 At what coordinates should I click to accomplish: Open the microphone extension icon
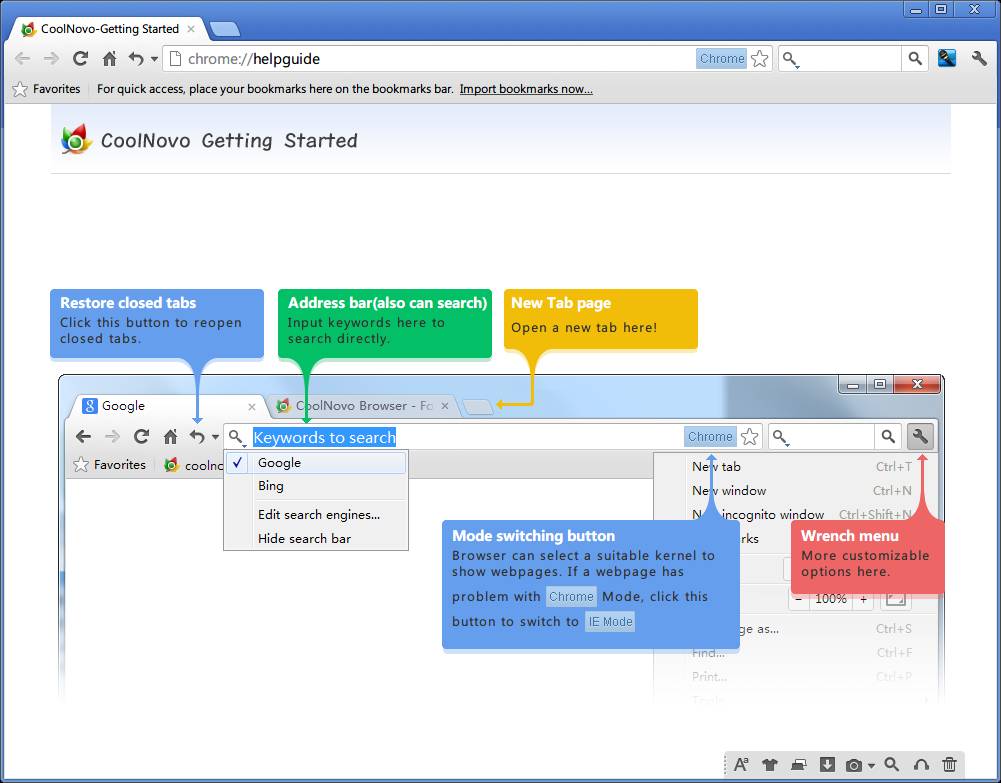pyautogui.click(x=947, y=58)
